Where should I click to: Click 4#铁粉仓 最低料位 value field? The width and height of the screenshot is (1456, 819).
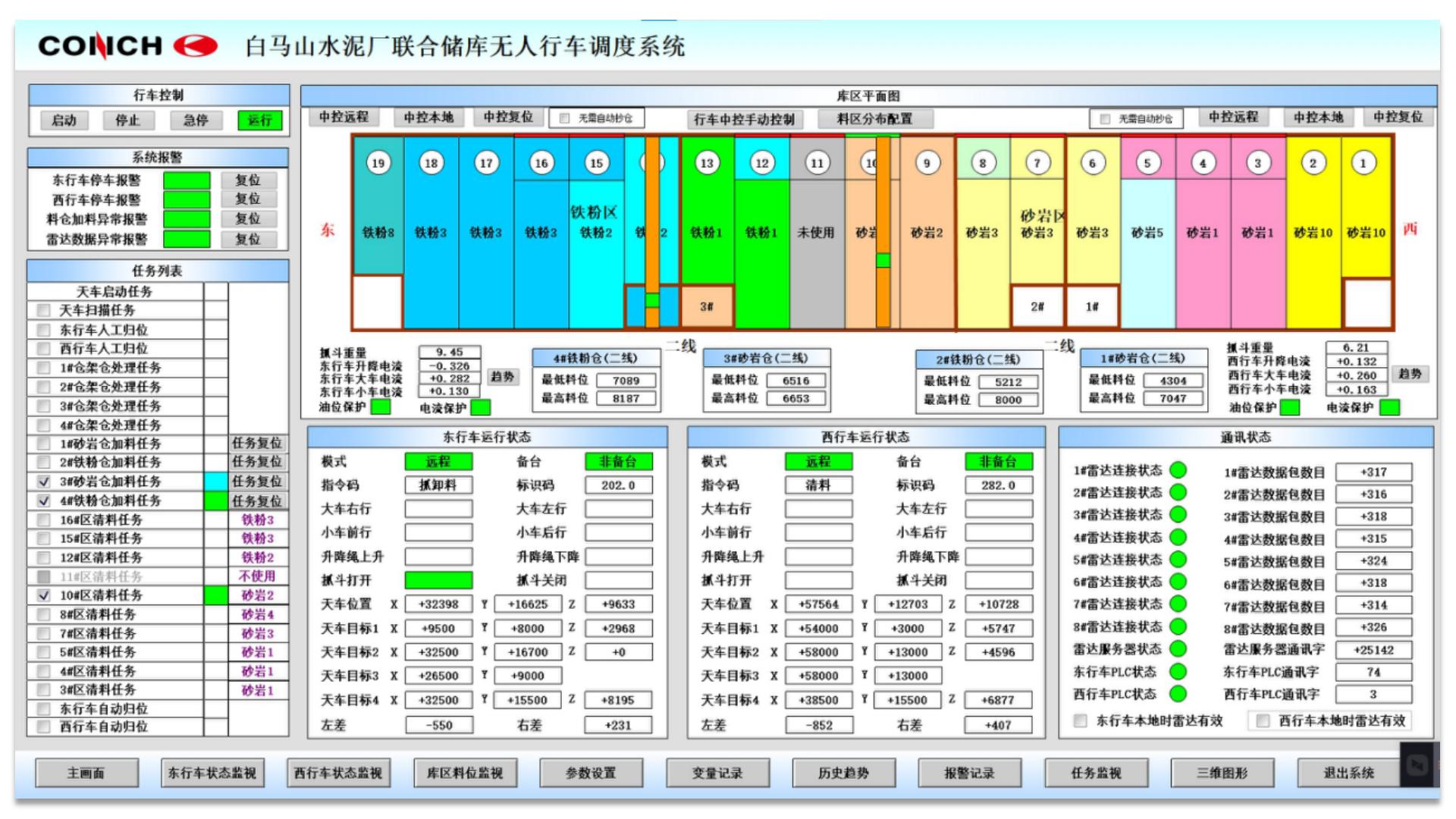pos(626,381)
